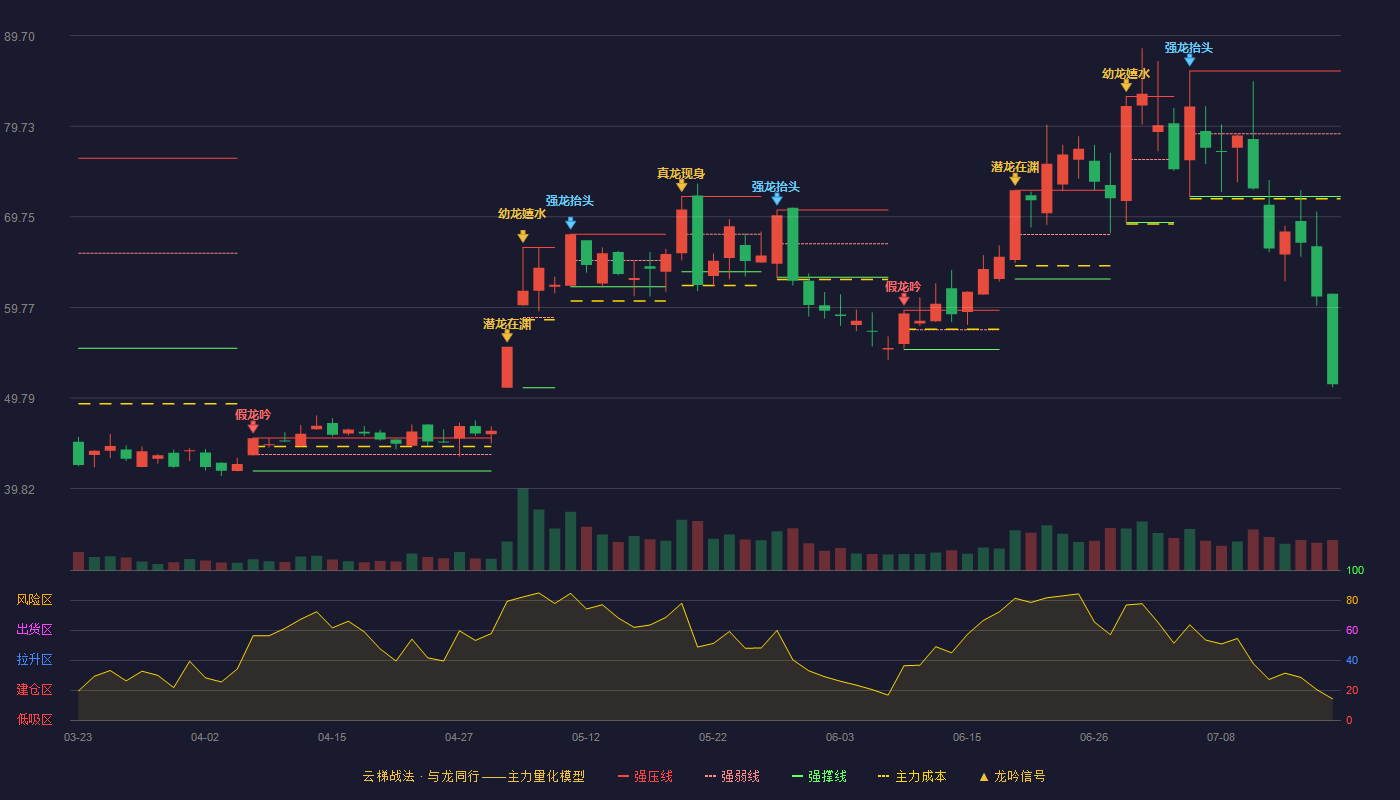1400x800 pixels.
Task: Click the 假龙吟 signal arrow near the 59.77 level
Action: pos(904,299)
